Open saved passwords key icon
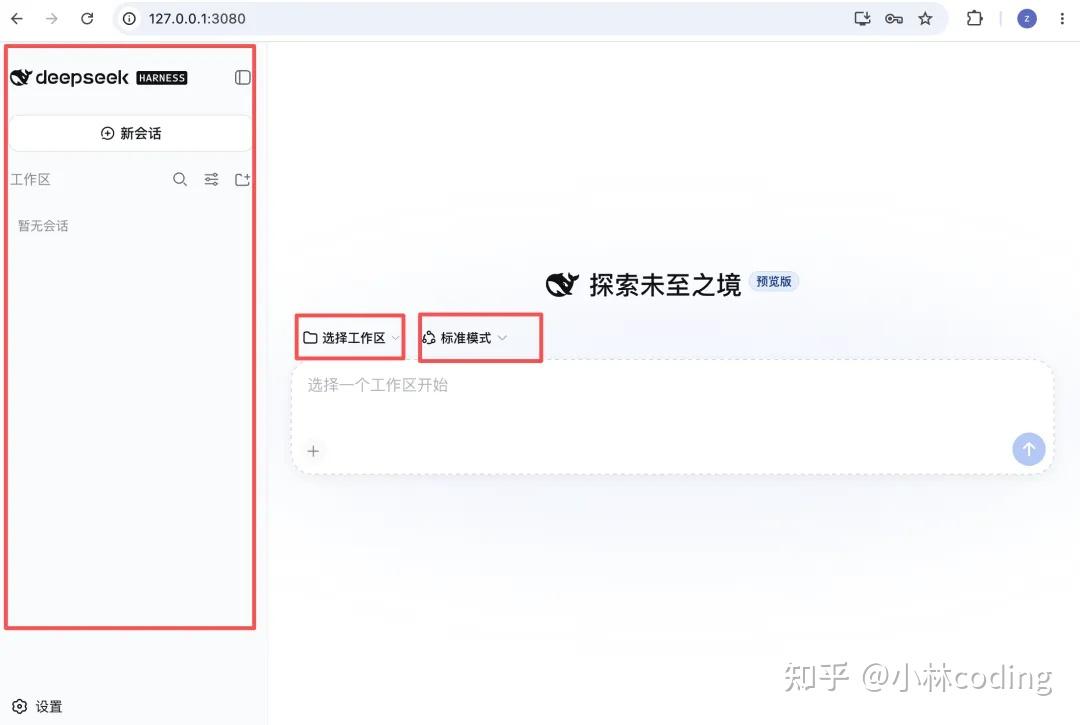The width and height of the screenshot is (1080, 725). pos(894,19)
